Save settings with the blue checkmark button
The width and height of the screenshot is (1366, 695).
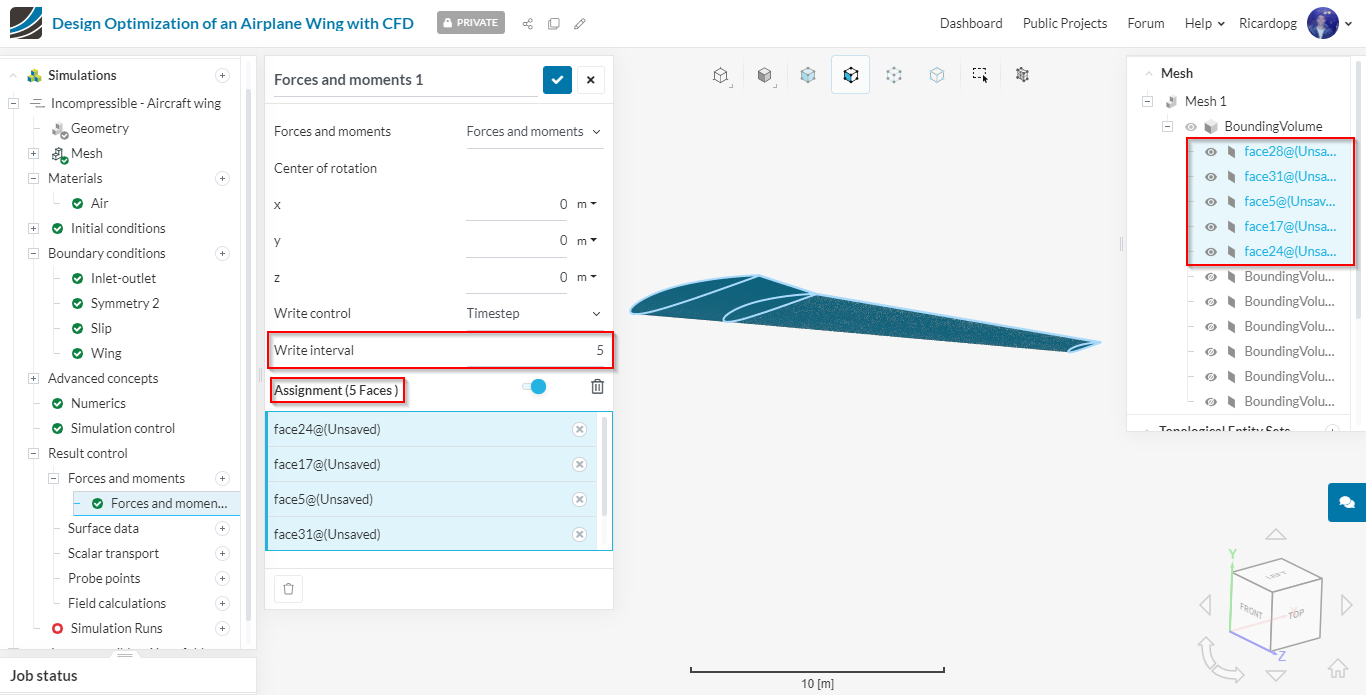tap(557, 80)
